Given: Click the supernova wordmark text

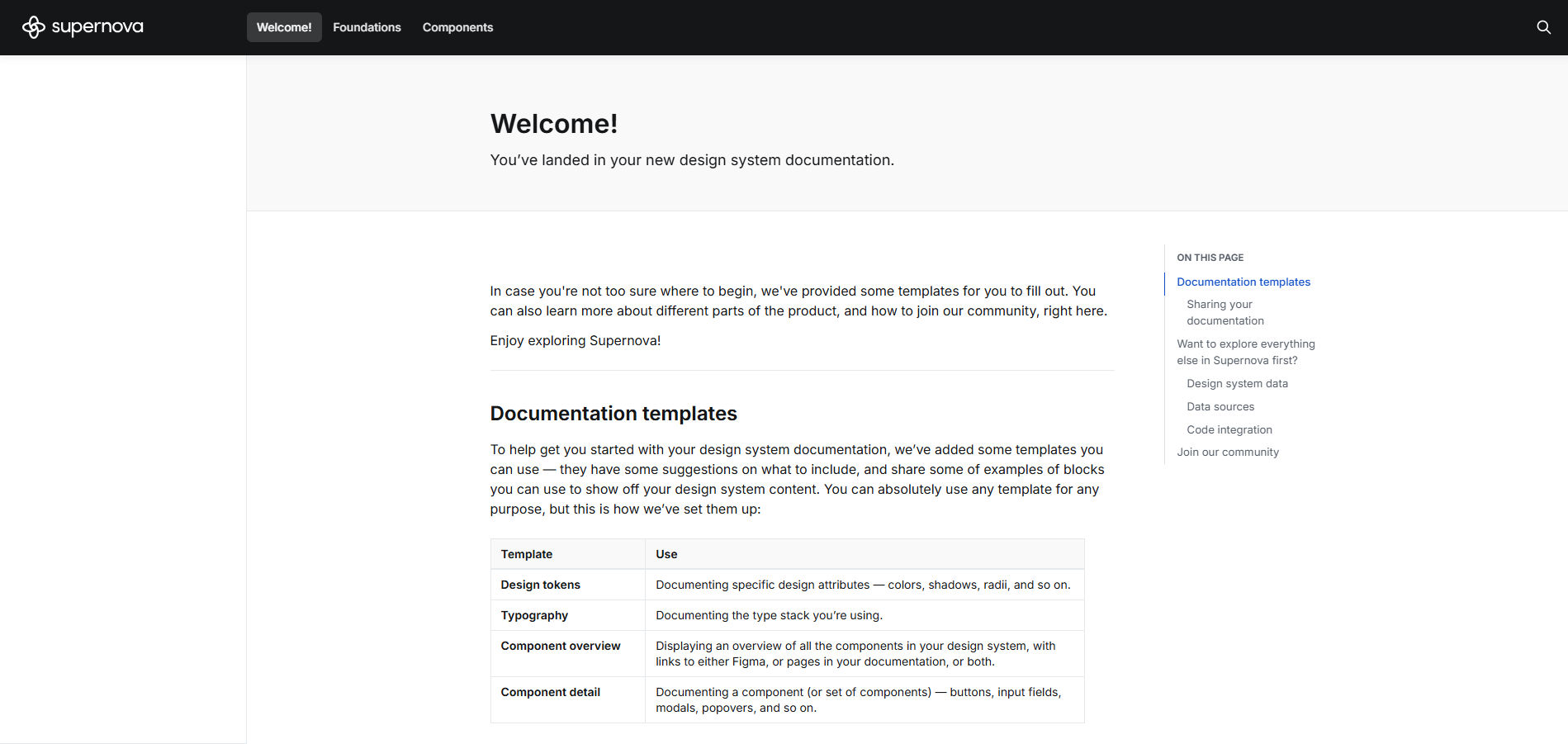Looking at the screenshot, I should click(x=97, y=27).
